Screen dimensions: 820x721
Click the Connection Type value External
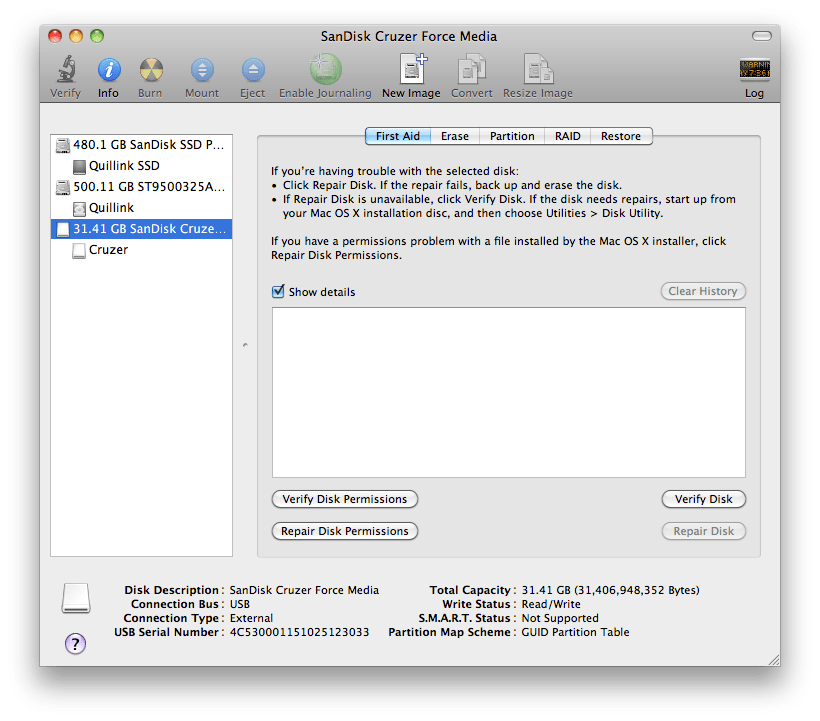[x=251, y=618]
